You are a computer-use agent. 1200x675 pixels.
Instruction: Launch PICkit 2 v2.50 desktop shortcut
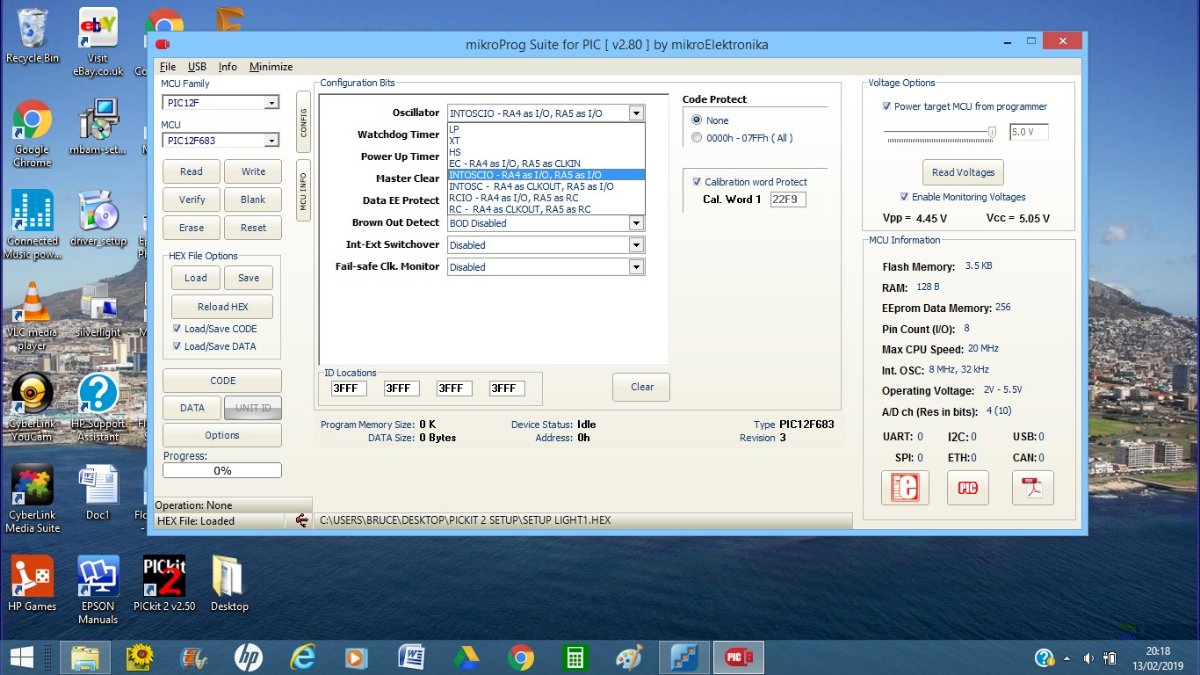tap(164, 585)
